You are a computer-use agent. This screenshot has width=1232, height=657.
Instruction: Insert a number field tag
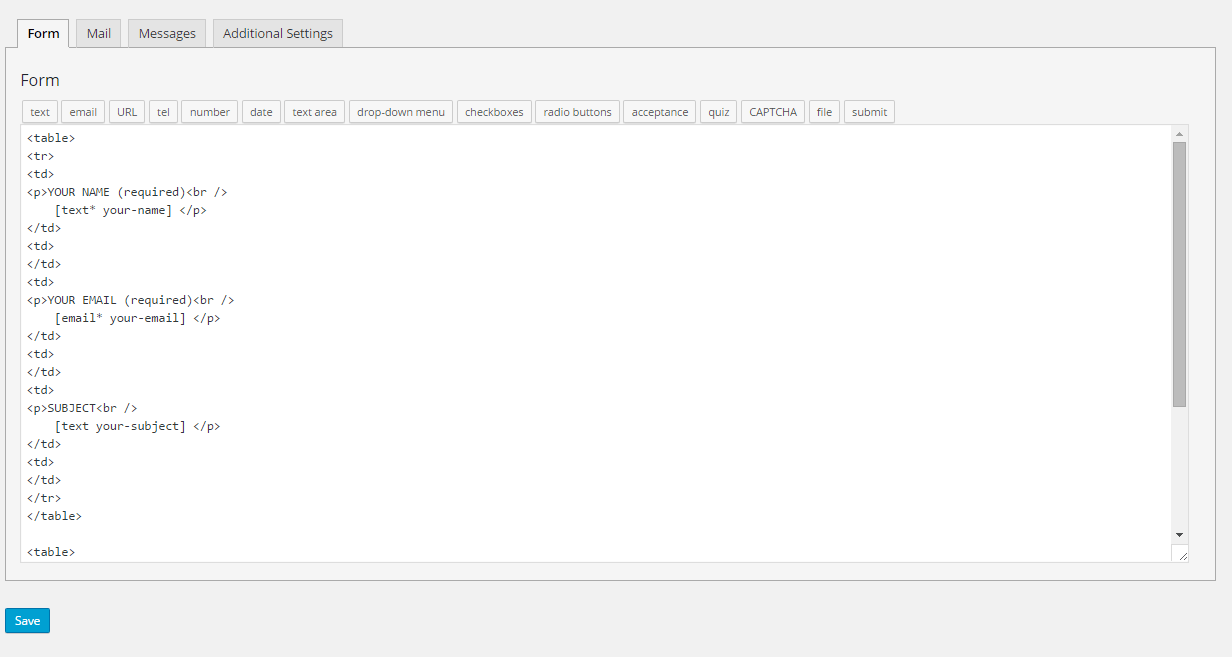coord(208,111)
